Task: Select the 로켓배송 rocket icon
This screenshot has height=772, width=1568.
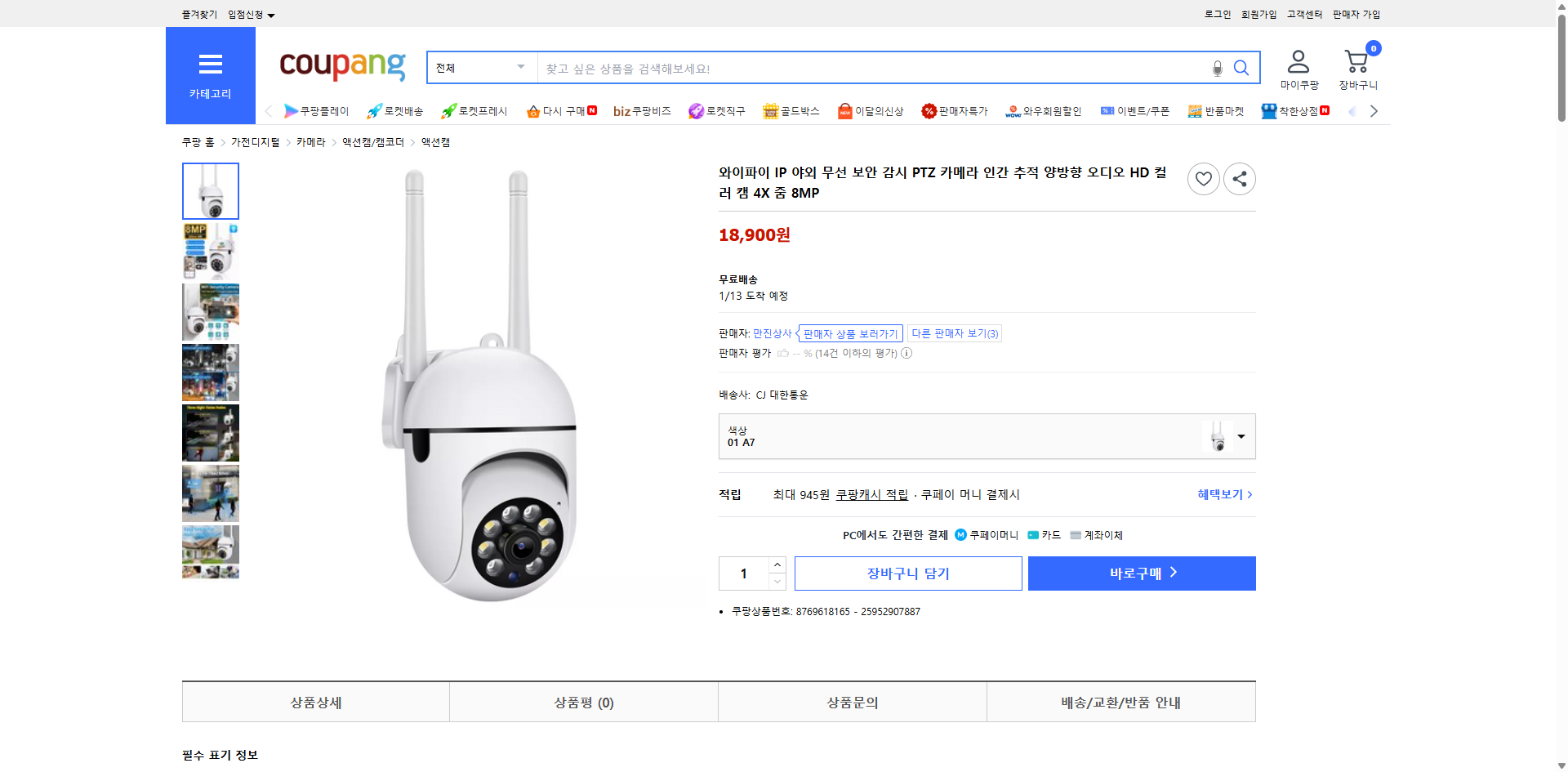Action: click(374, 111)
